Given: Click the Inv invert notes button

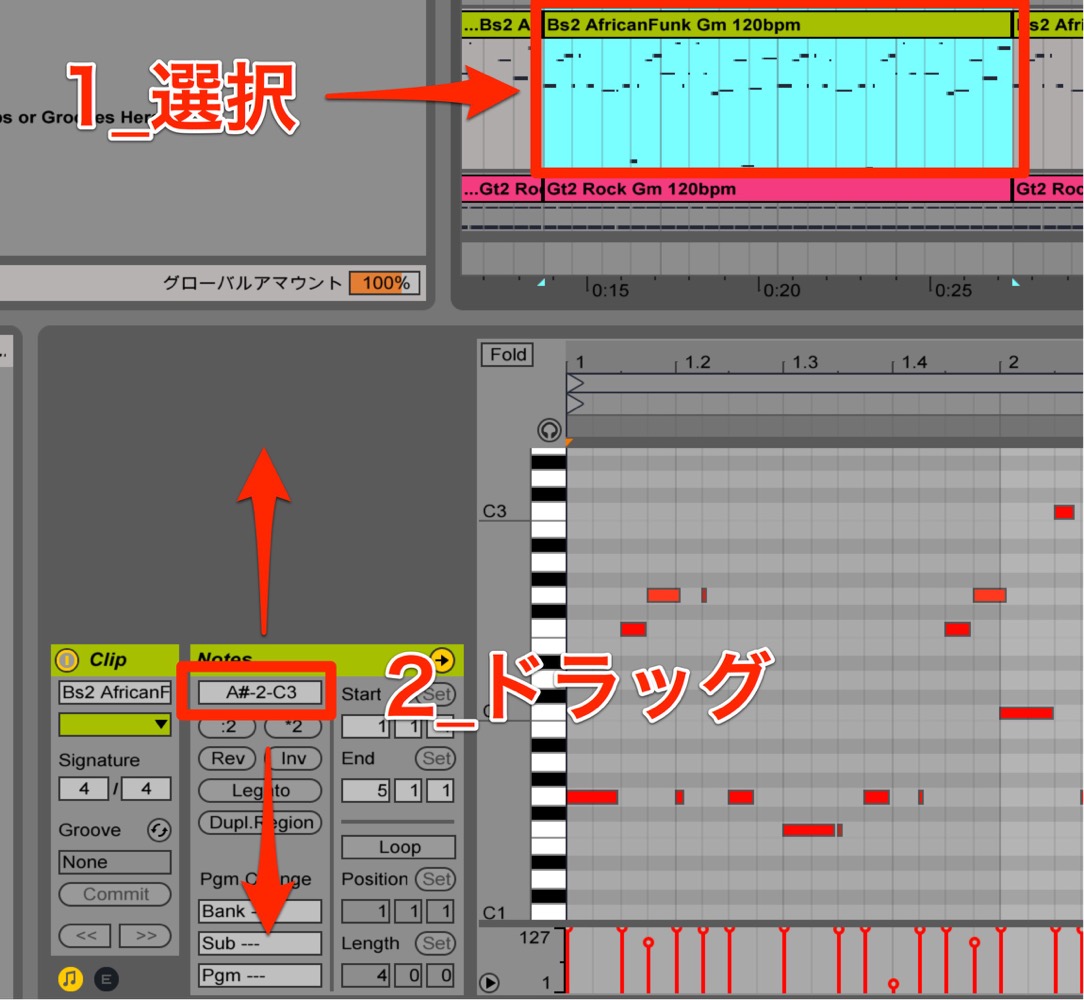Looking at the screenshot, I should 293,759.
